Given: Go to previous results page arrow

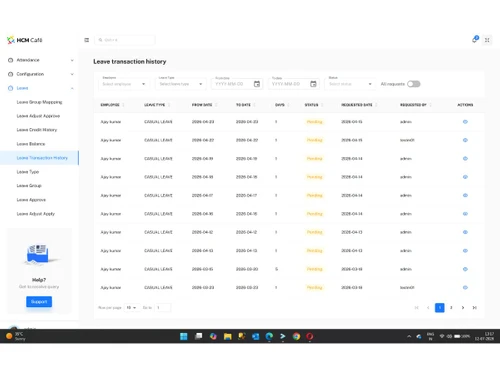Looking at the screenshot, I should tap(428, 308).
